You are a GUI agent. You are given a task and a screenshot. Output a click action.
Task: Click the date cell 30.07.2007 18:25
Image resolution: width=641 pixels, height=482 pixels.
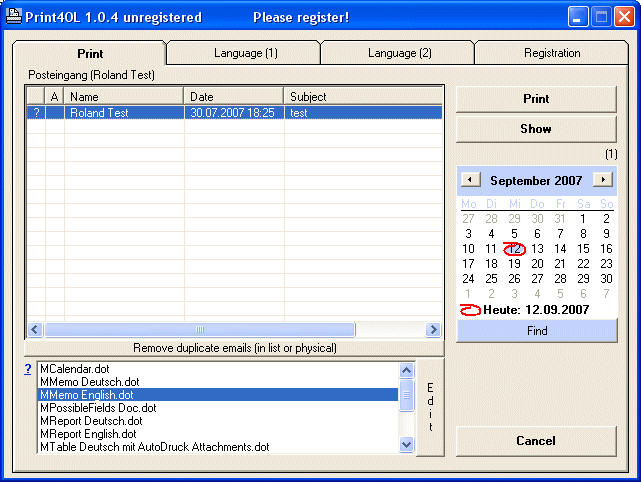(x=233, y=113)
